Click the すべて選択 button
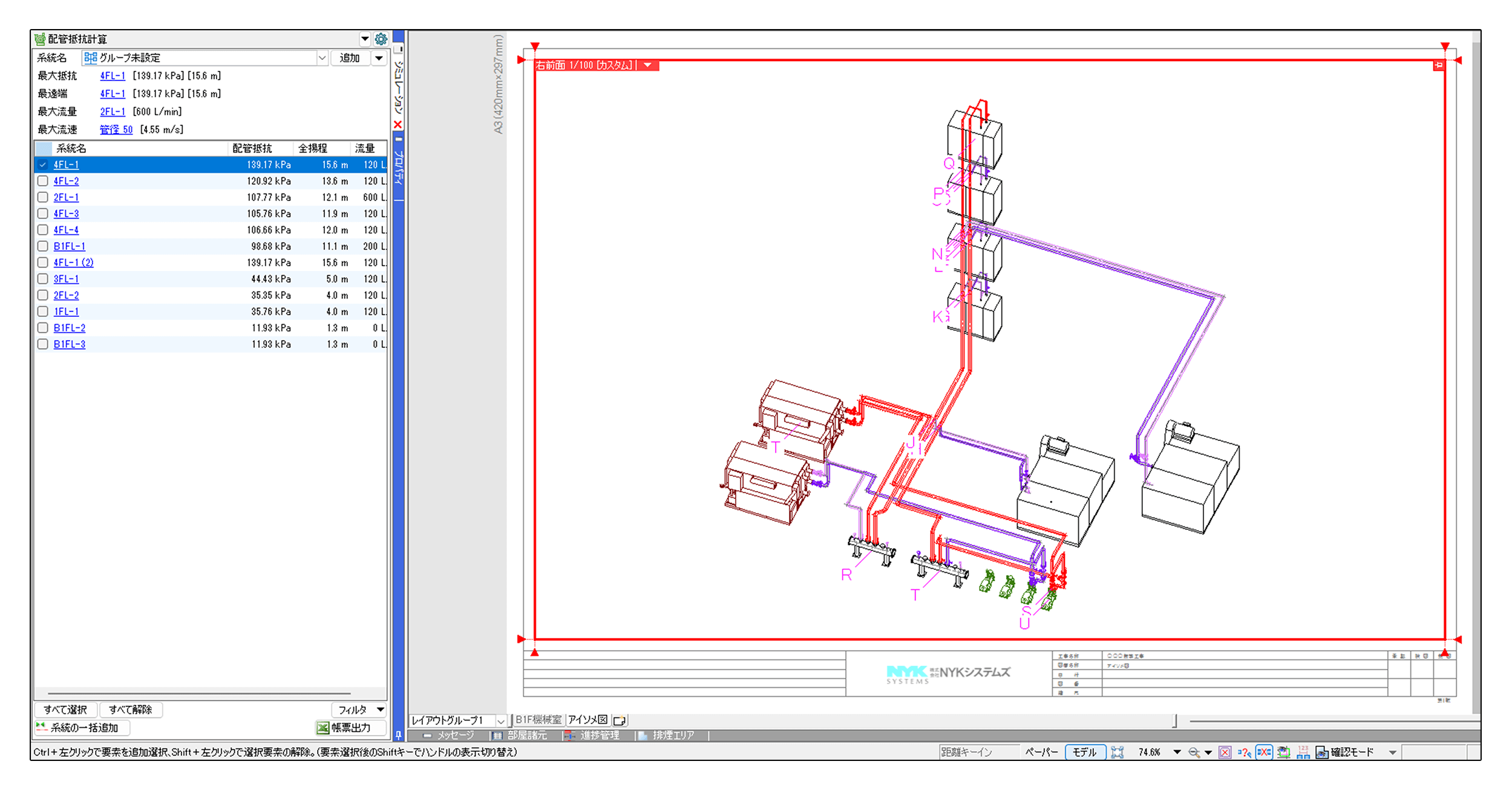 (65, 710)
